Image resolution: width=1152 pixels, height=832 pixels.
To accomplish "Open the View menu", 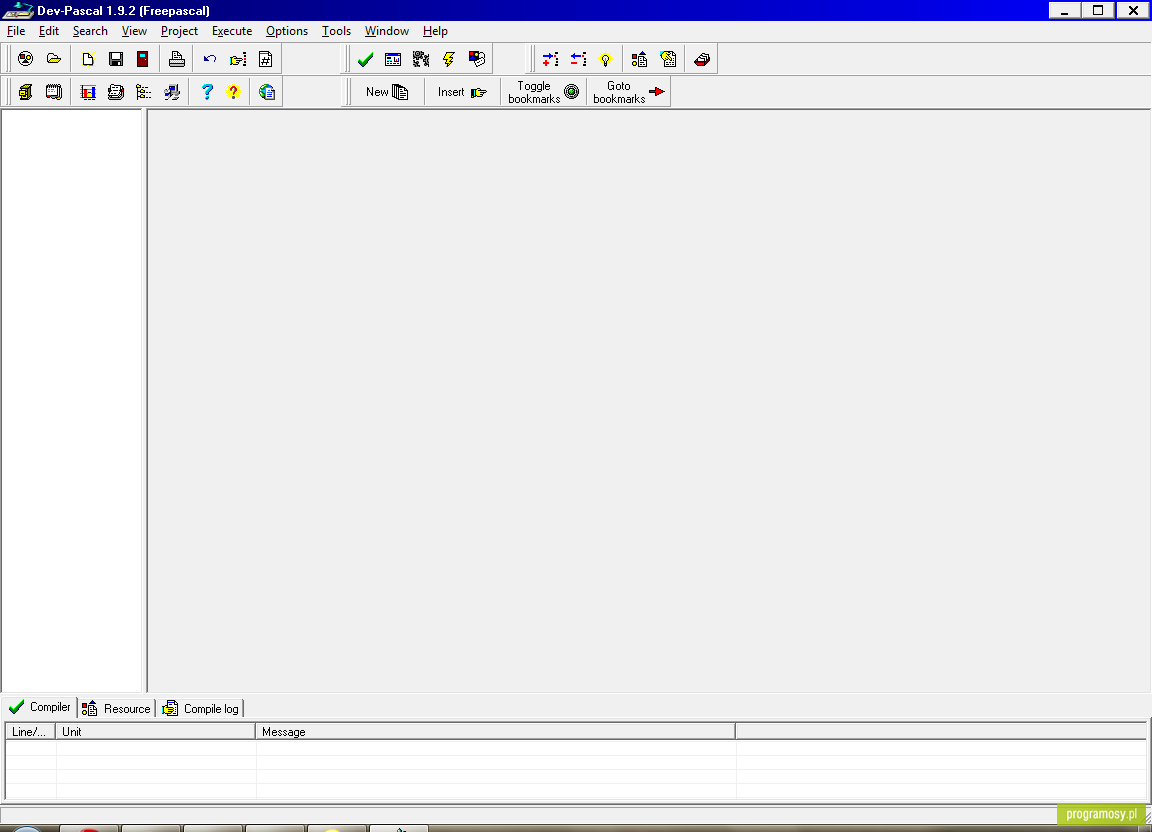I will (x=134, y=31).
